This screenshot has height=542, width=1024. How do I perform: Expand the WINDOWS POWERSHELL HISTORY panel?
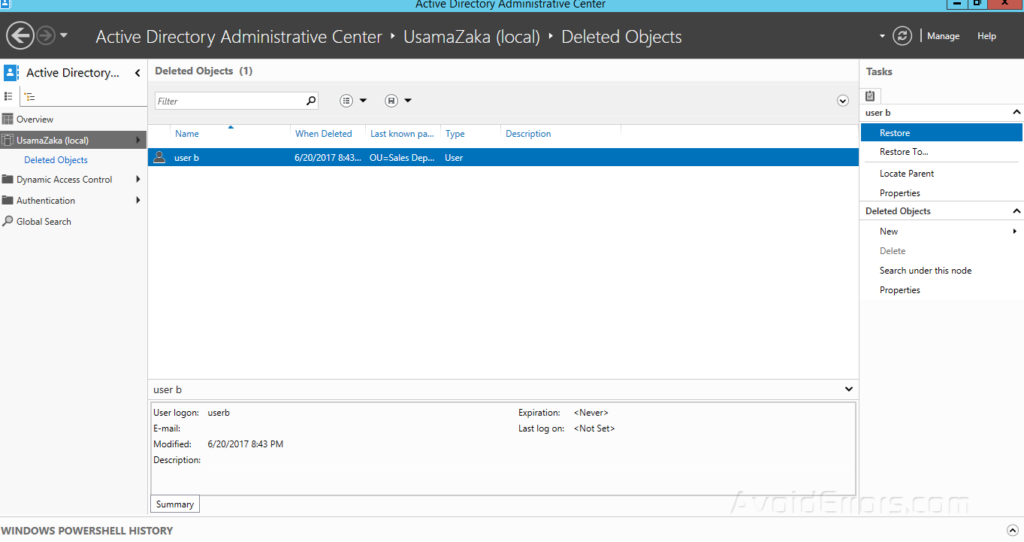pyautogui.click(x=1011, y=530)
